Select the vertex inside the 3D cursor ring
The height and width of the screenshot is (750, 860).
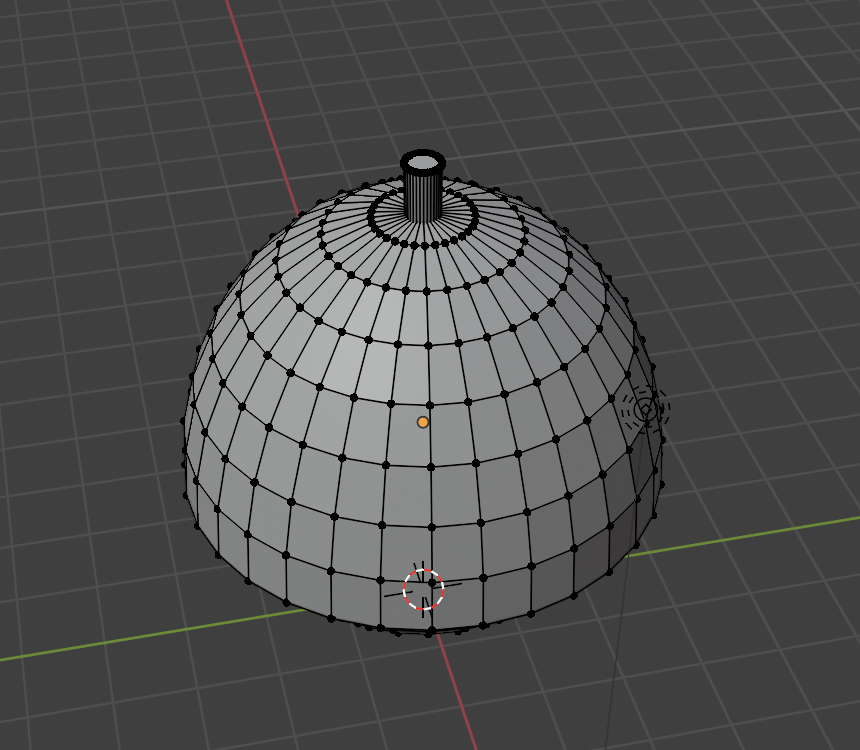coord(431,581)
